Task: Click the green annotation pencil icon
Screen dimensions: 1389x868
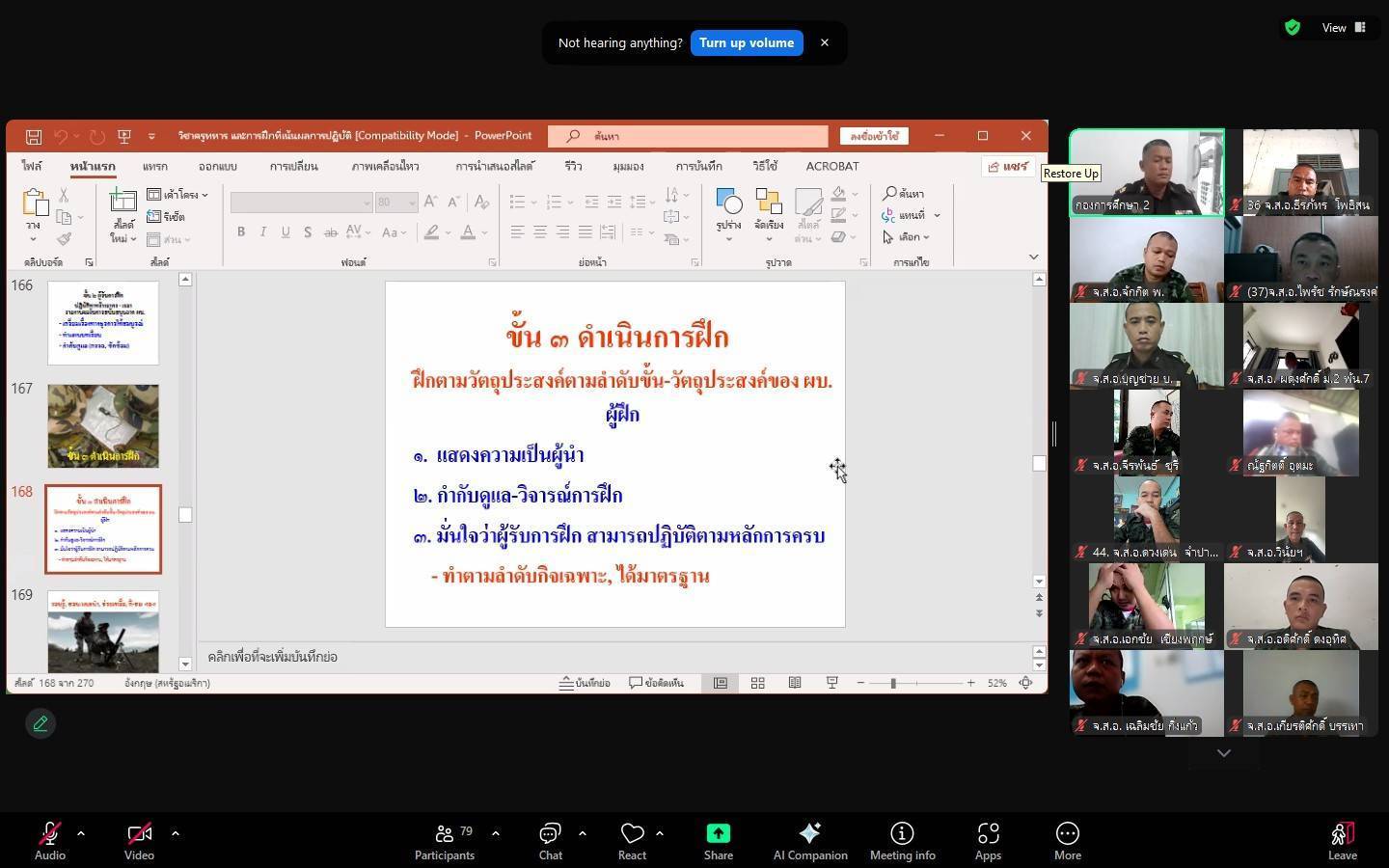Action: click(41, 723)
